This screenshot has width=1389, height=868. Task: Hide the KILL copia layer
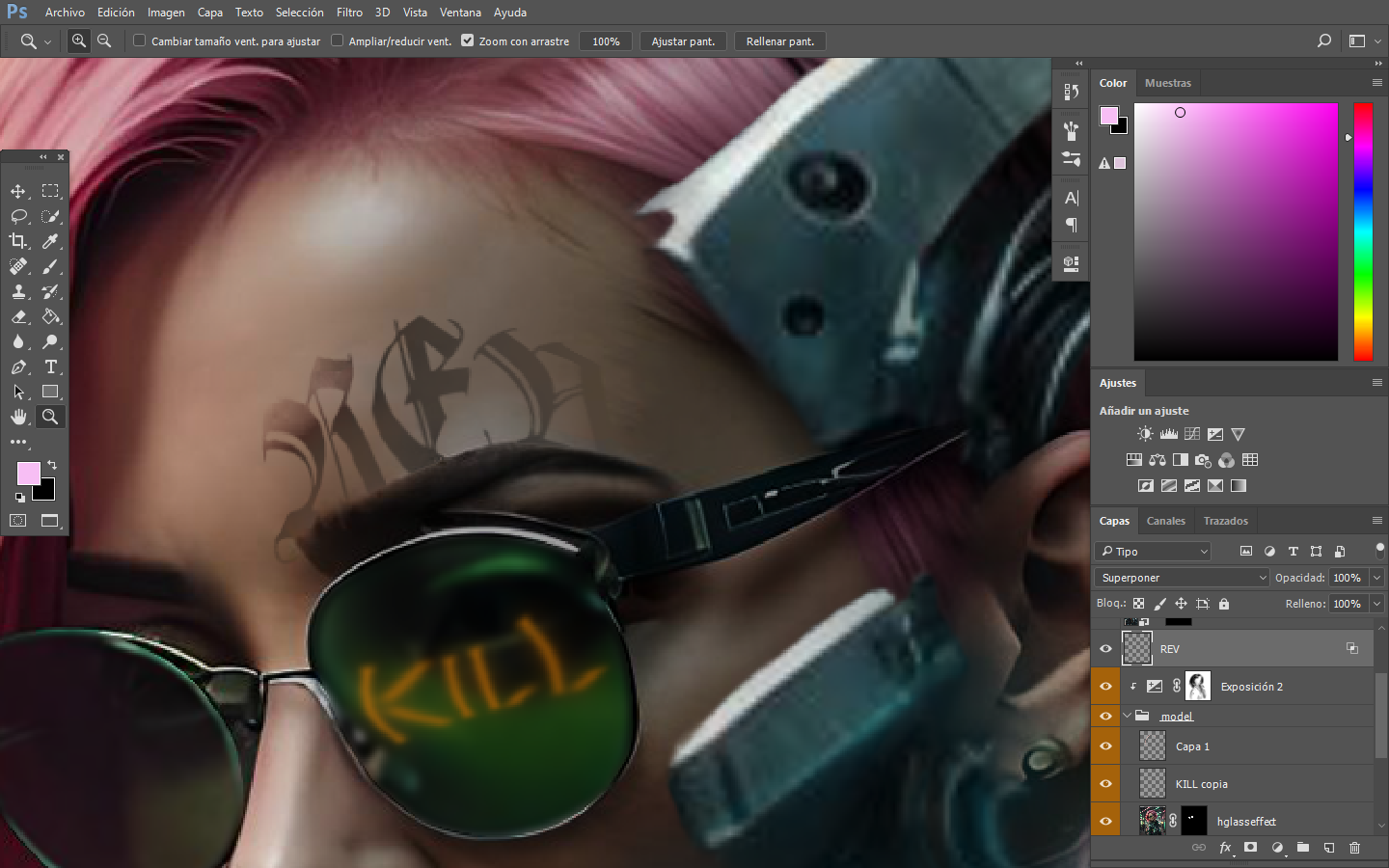[1105, 784]
